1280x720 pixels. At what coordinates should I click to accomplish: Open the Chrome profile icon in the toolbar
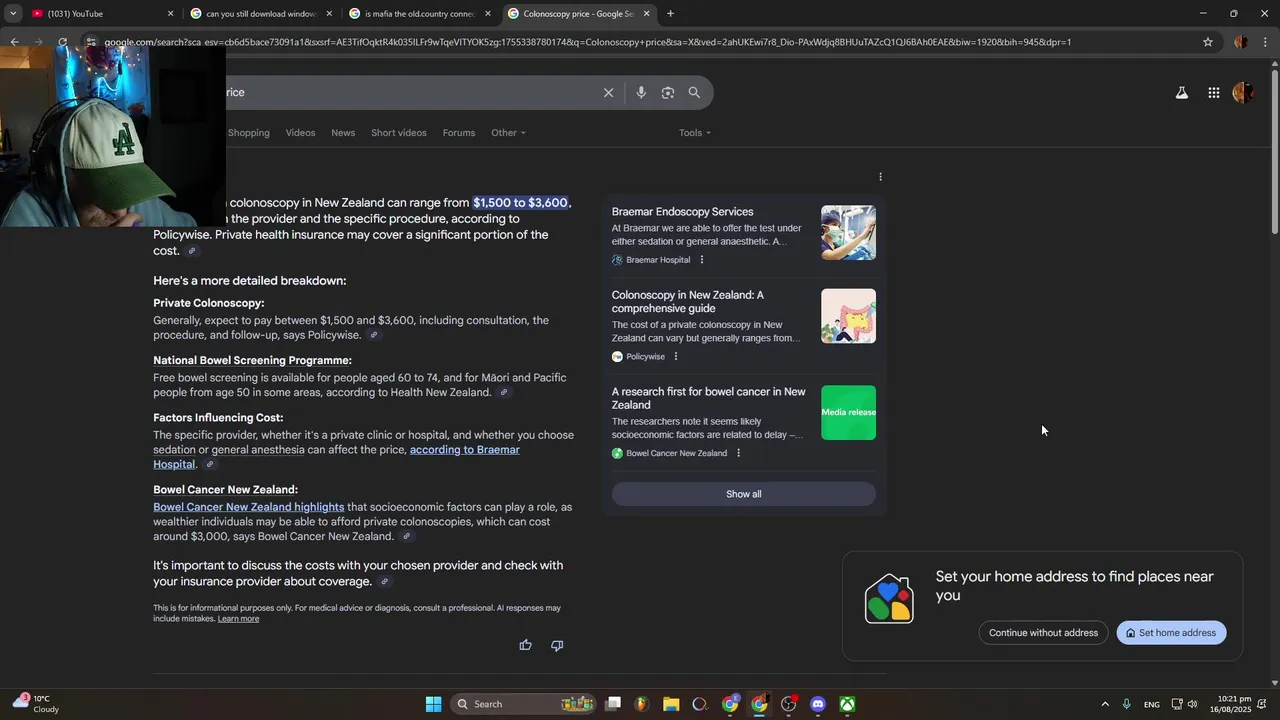coord(1240,42)
